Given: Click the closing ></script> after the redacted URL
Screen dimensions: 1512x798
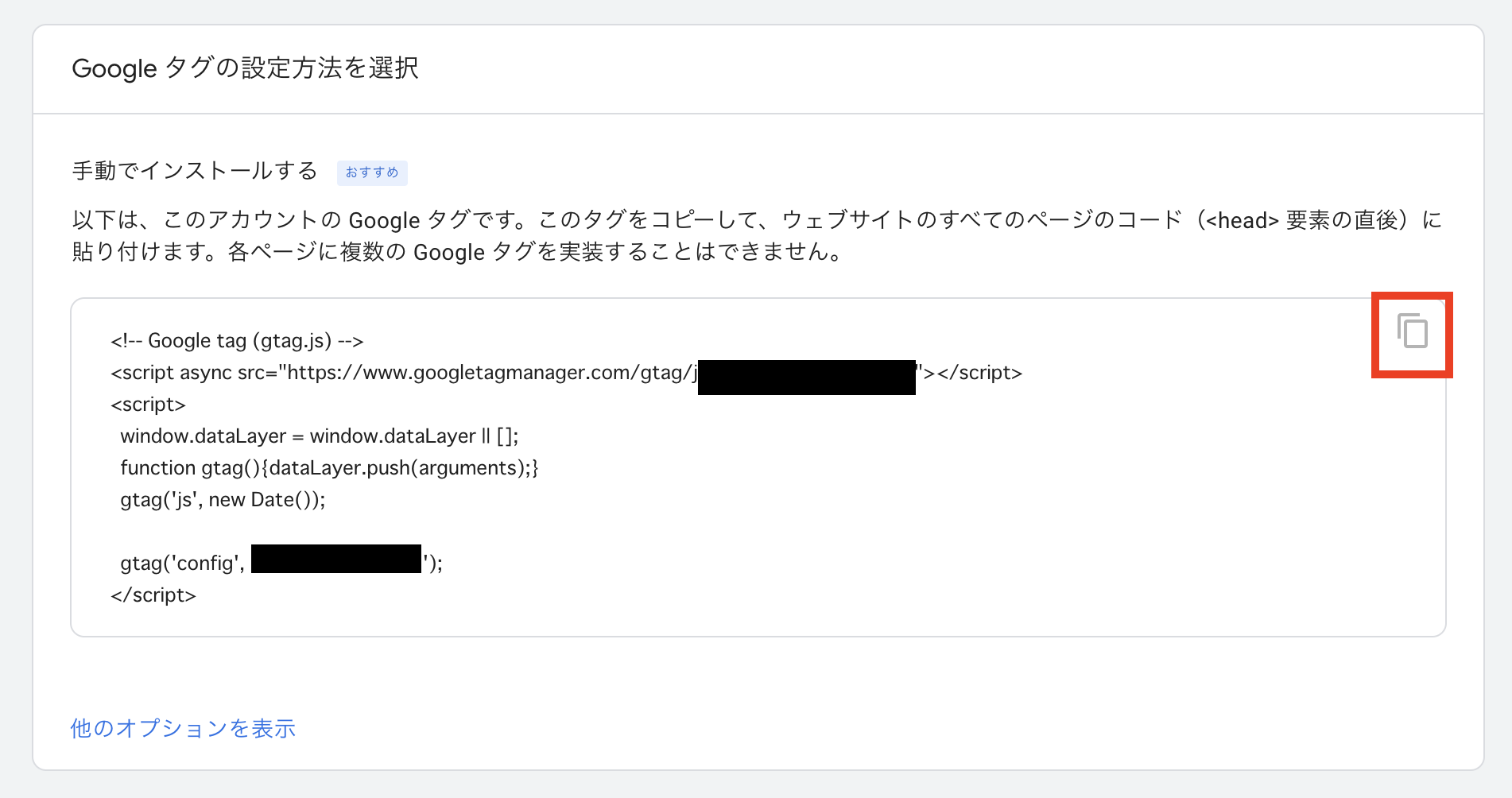Looking at the screenshot, I should 971,373.
